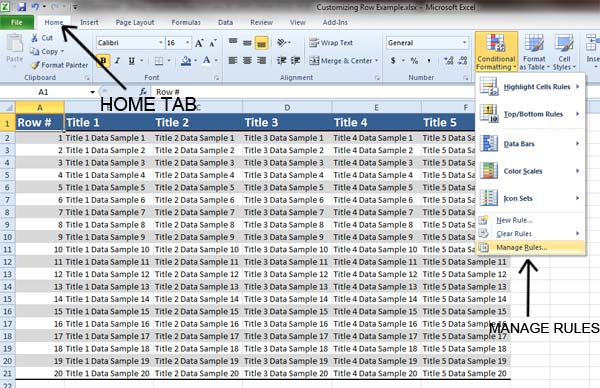
Task: Toggle the highlighted Bottom Align button
Action: pyautogui.click(x=261, y=42)
